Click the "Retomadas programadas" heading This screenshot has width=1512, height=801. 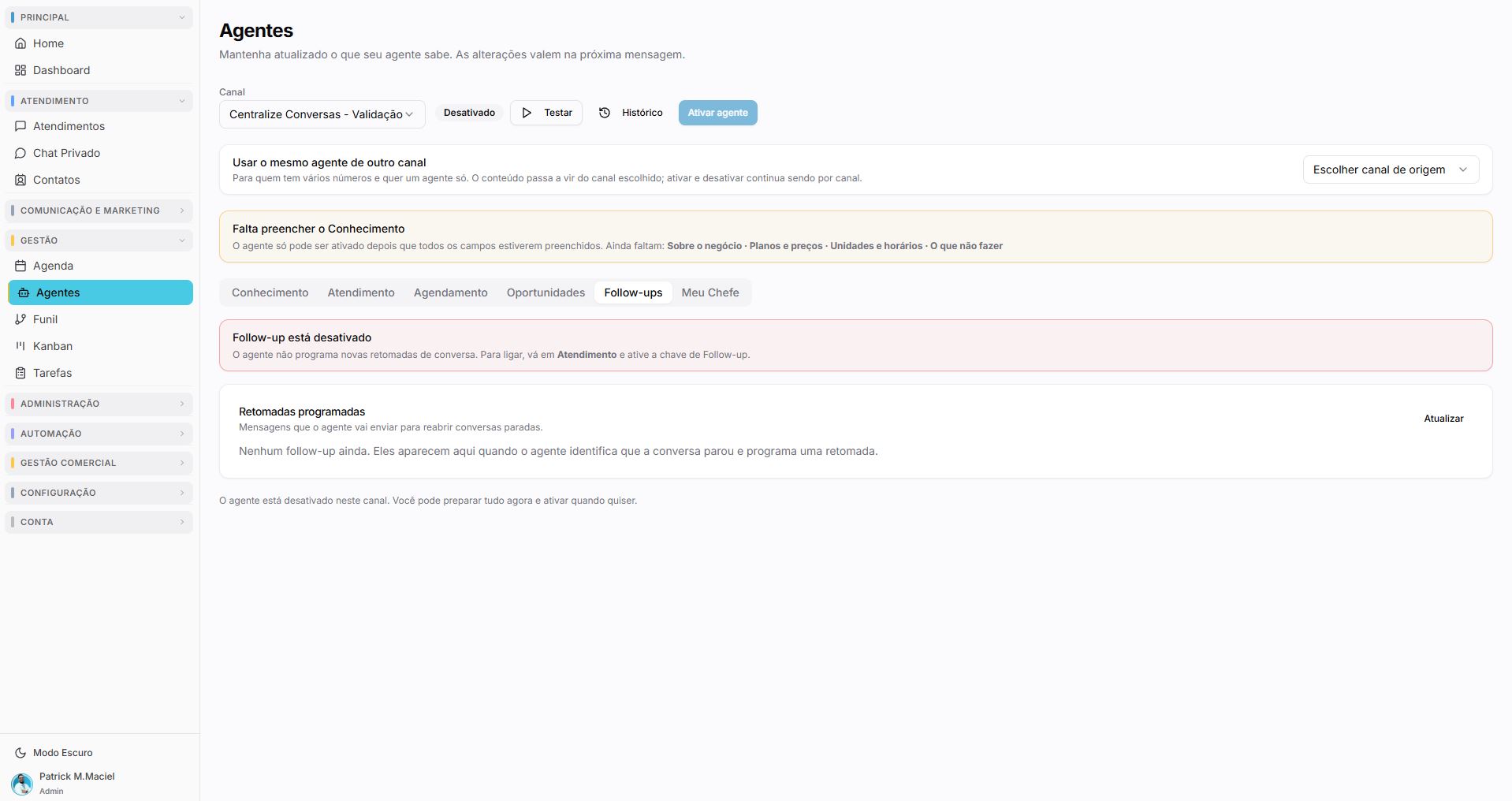click(x=302, y=412)
